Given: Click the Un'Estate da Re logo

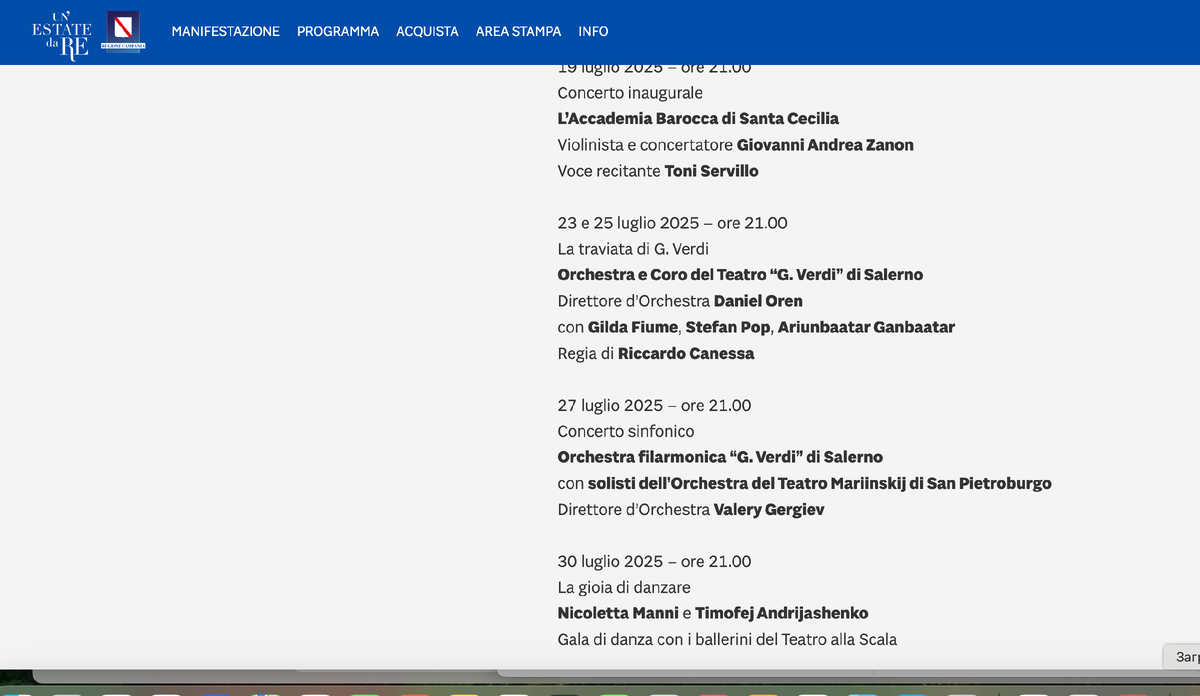Looking at the screenshot, I should coord(61,35).
